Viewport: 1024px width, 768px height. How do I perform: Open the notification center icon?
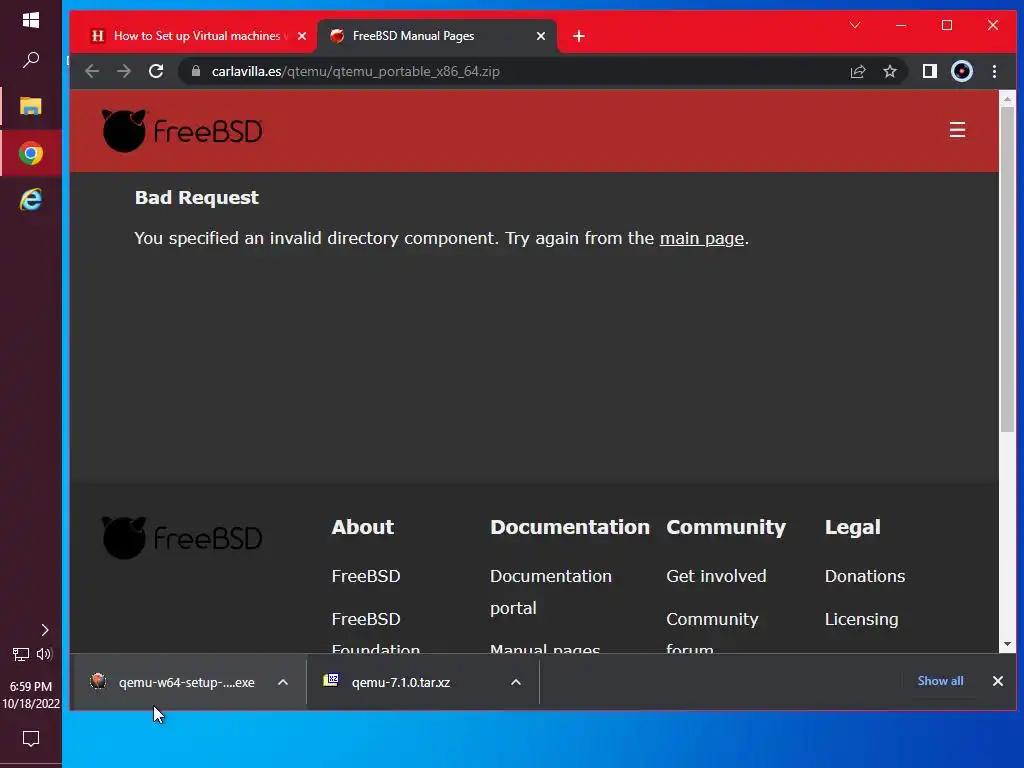click(31, 739)
